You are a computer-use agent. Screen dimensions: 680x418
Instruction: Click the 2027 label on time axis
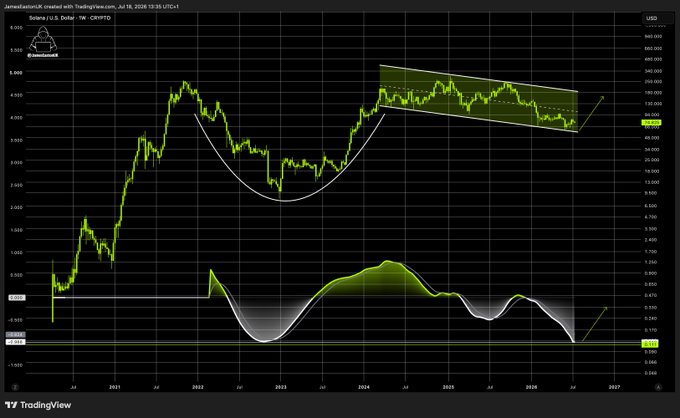pyautogui.click(x=614, y=387)
